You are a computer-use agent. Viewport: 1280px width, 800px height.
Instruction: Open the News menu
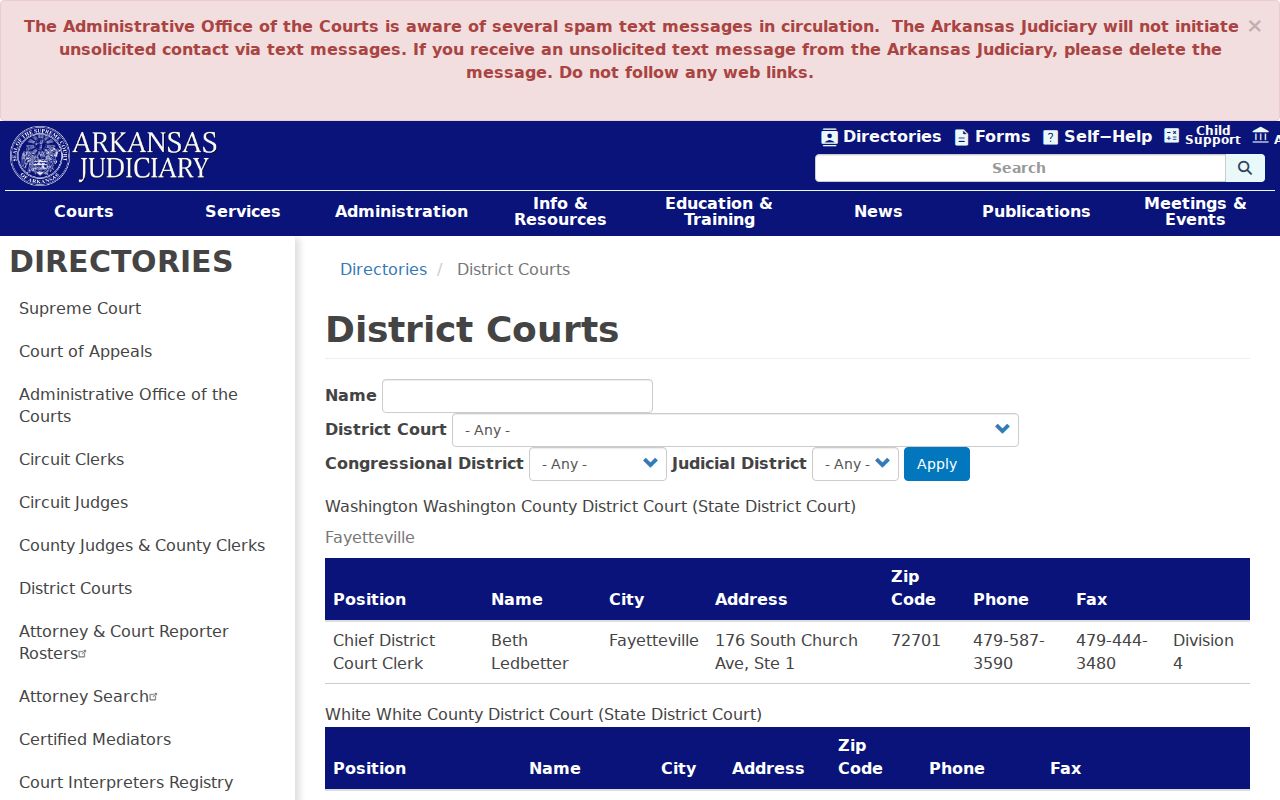(878, 211)
